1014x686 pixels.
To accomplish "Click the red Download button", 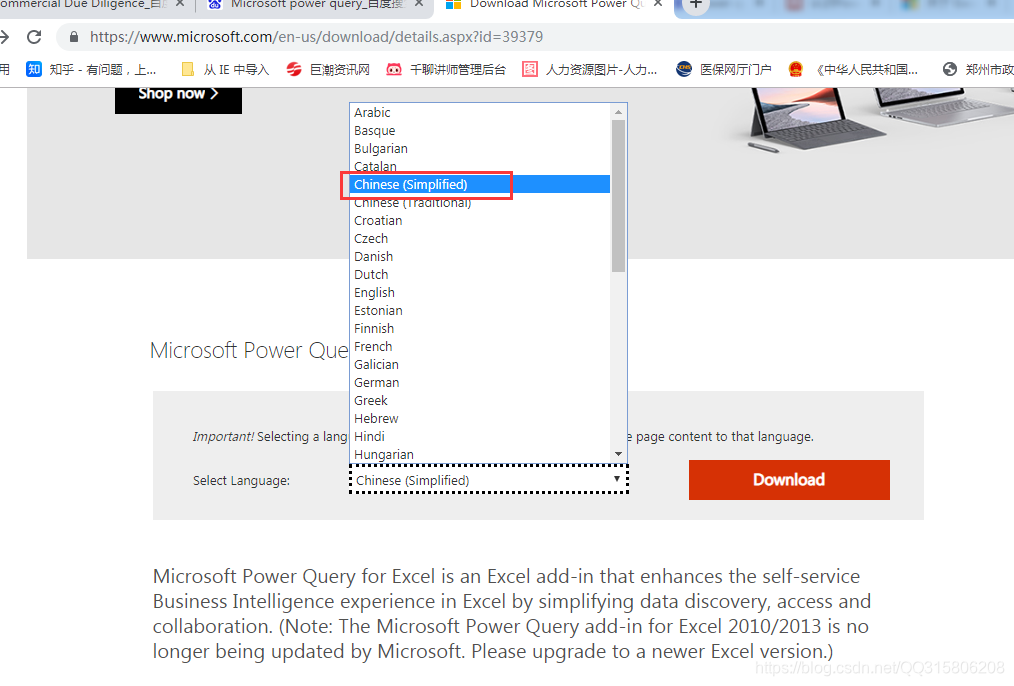I will click(x=789, y=480).
